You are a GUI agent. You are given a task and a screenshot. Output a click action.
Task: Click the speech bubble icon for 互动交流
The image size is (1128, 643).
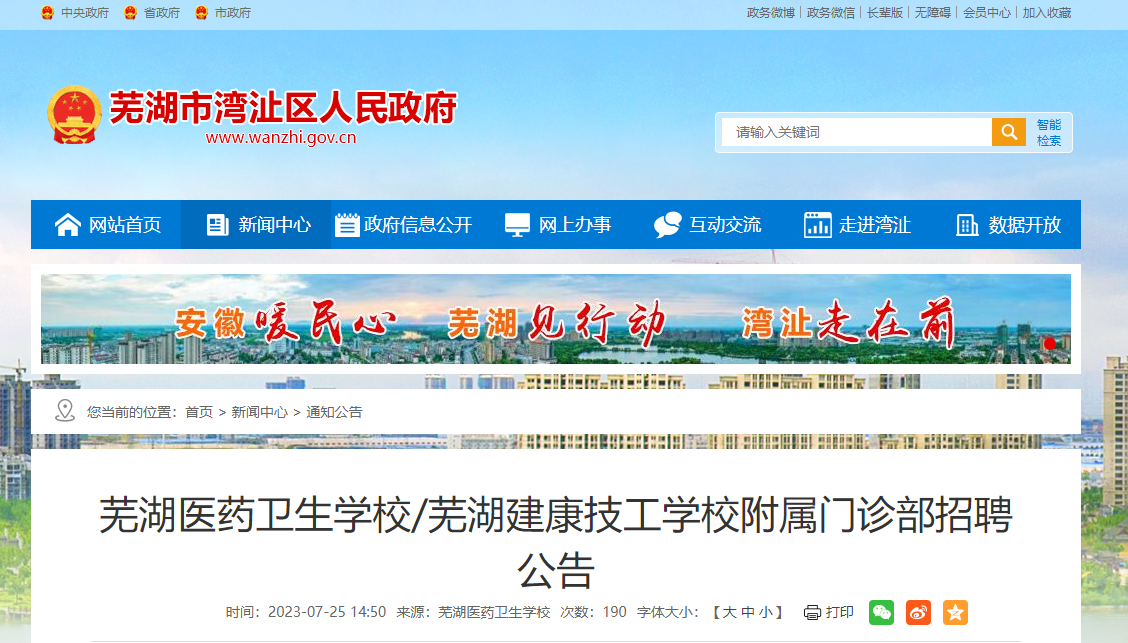tap(668, 225)
